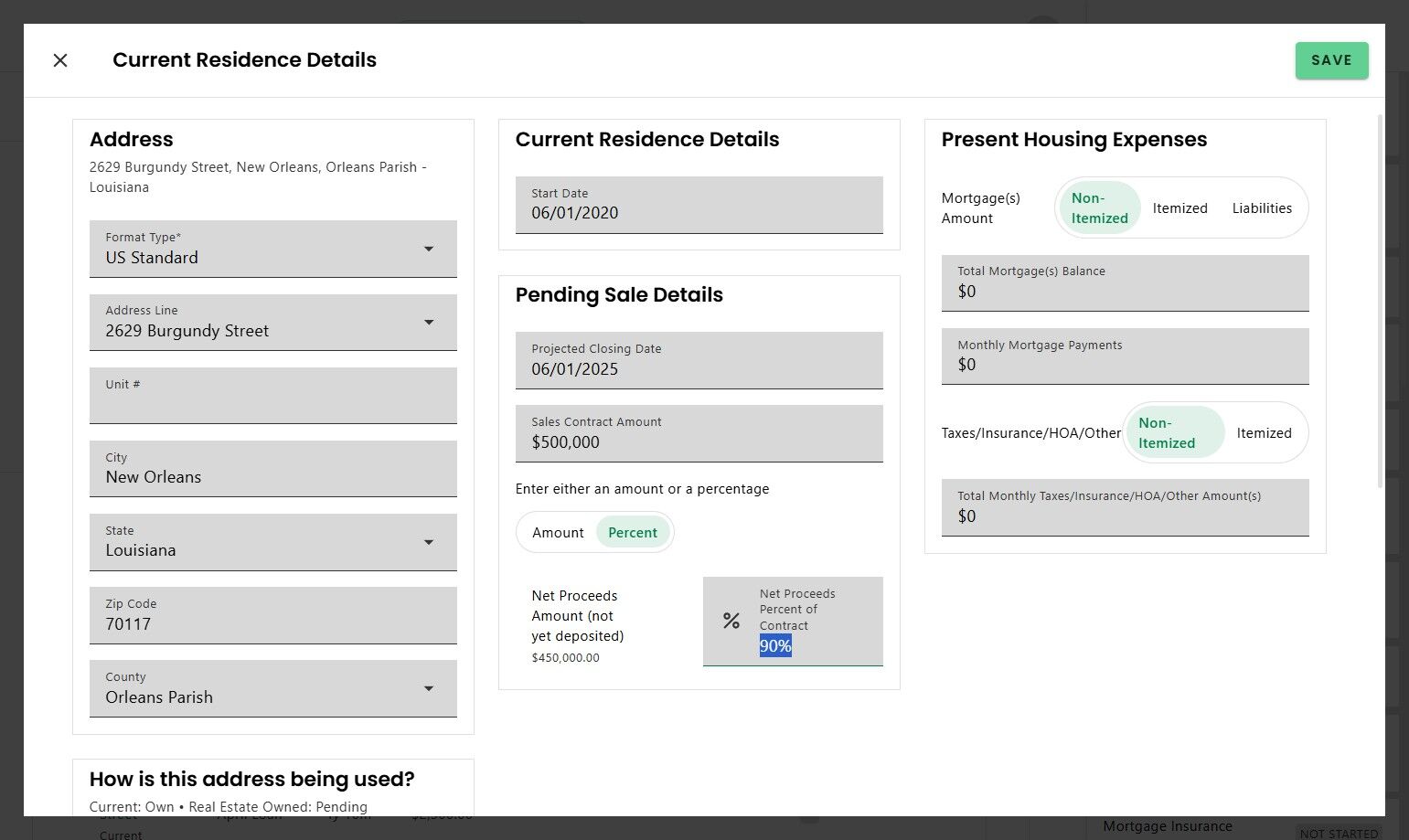
Task: Select Non-Itemized for Mortgage(s) Amount
Action: point(1099,208)
